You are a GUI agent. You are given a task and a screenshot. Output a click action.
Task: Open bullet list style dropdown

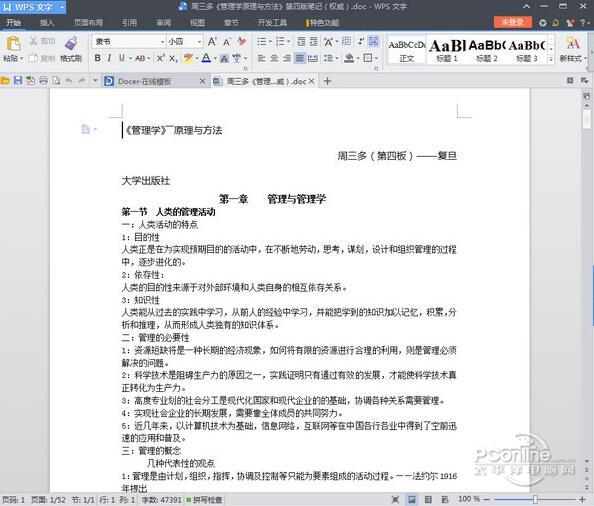[x=270, y=41]
